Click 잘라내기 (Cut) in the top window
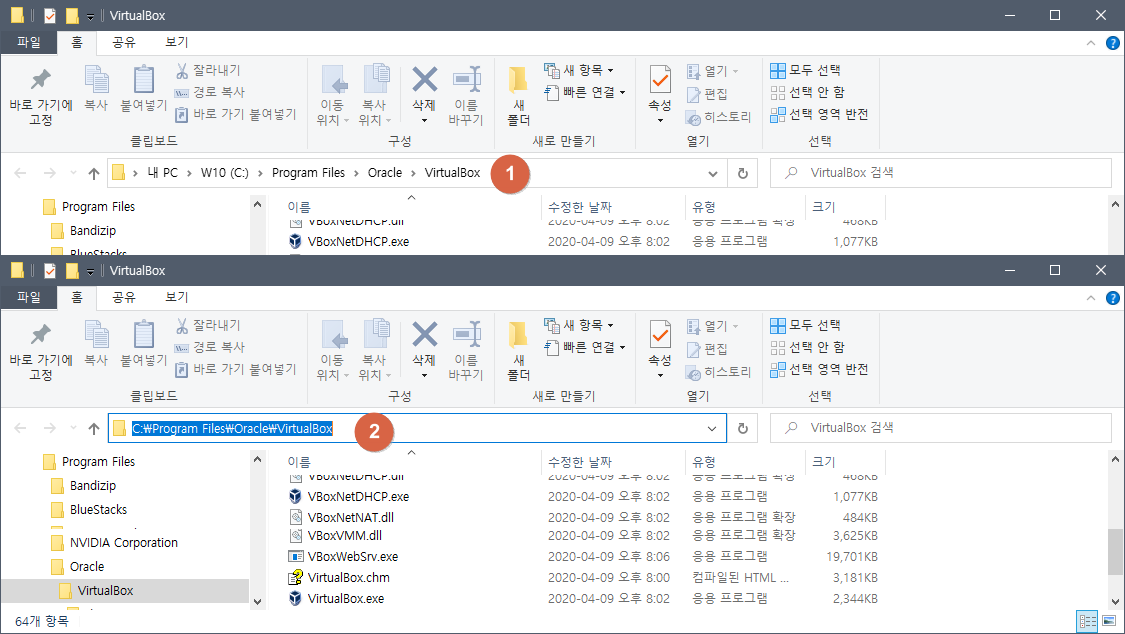1125x634 pixels. 208,70
